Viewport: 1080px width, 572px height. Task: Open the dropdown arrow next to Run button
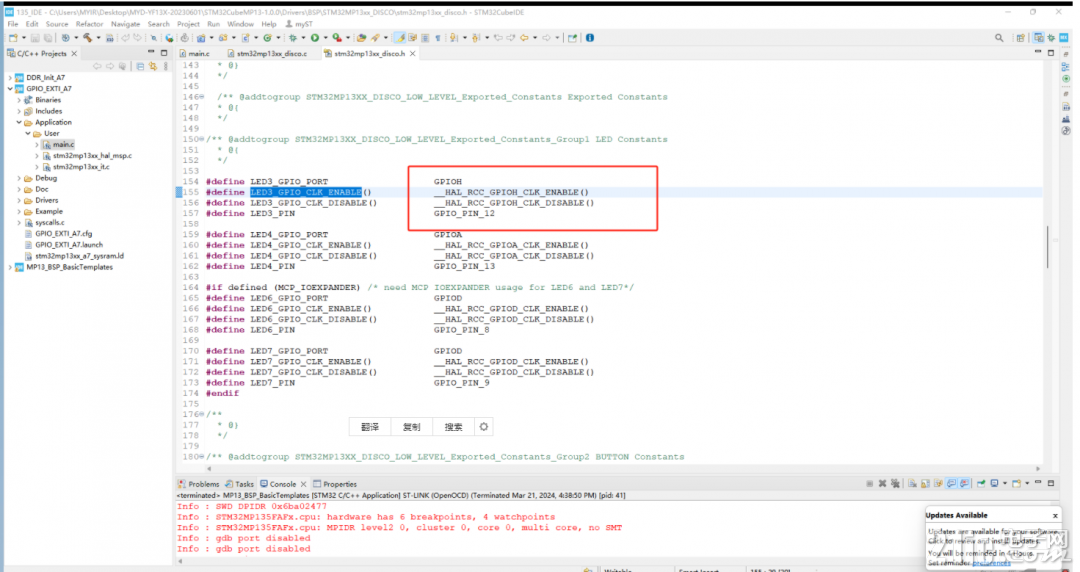(x=325, y=38)
